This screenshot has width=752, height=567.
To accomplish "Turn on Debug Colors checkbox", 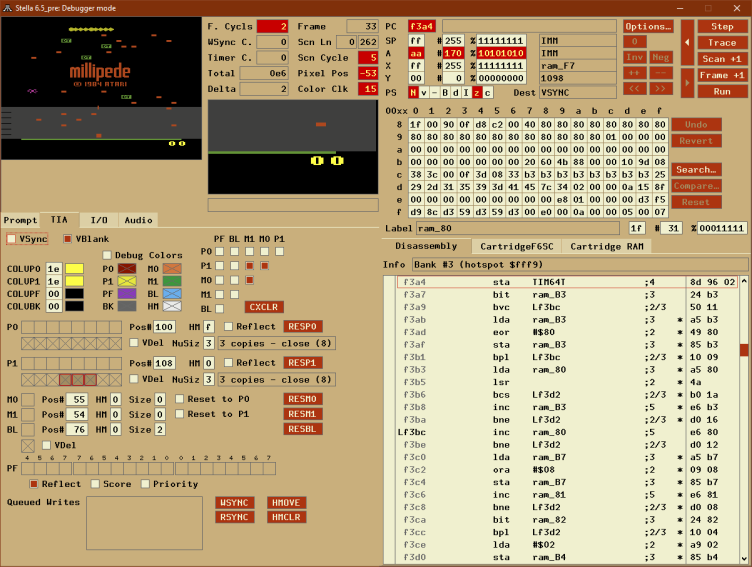I will click(x=106, y=255).
